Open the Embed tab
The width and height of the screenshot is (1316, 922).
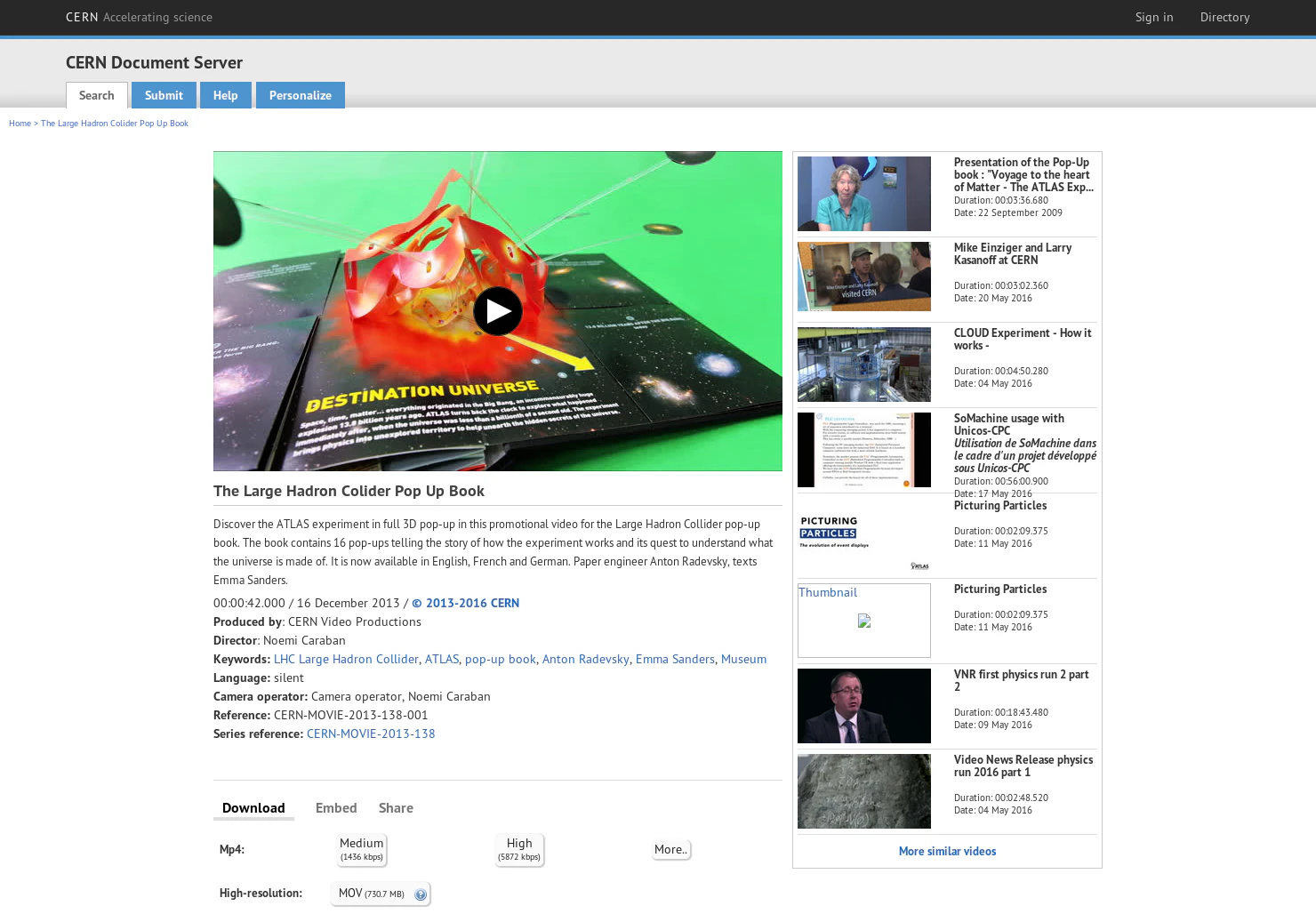pyautogui.click(x=336, y=807)
